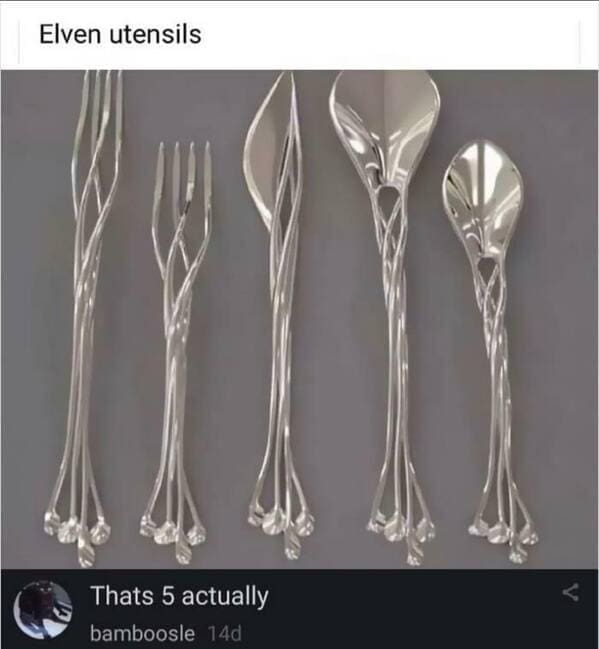Click the small teaspoon in the photo
Image resolution: width=599 pixels, height=649 pixels.
[493, 352]
